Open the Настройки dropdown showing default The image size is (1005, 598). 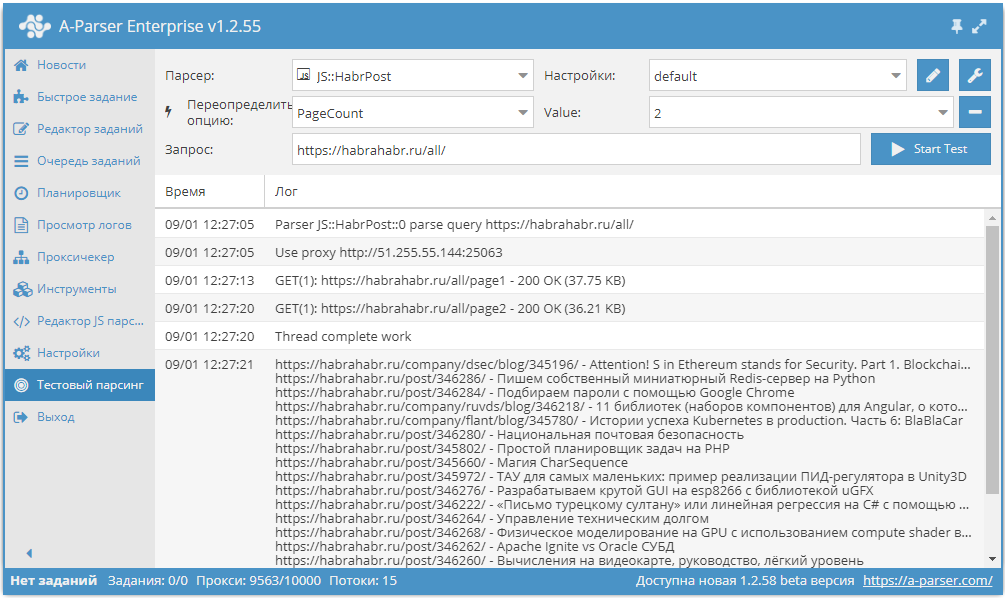coord(777,76)
